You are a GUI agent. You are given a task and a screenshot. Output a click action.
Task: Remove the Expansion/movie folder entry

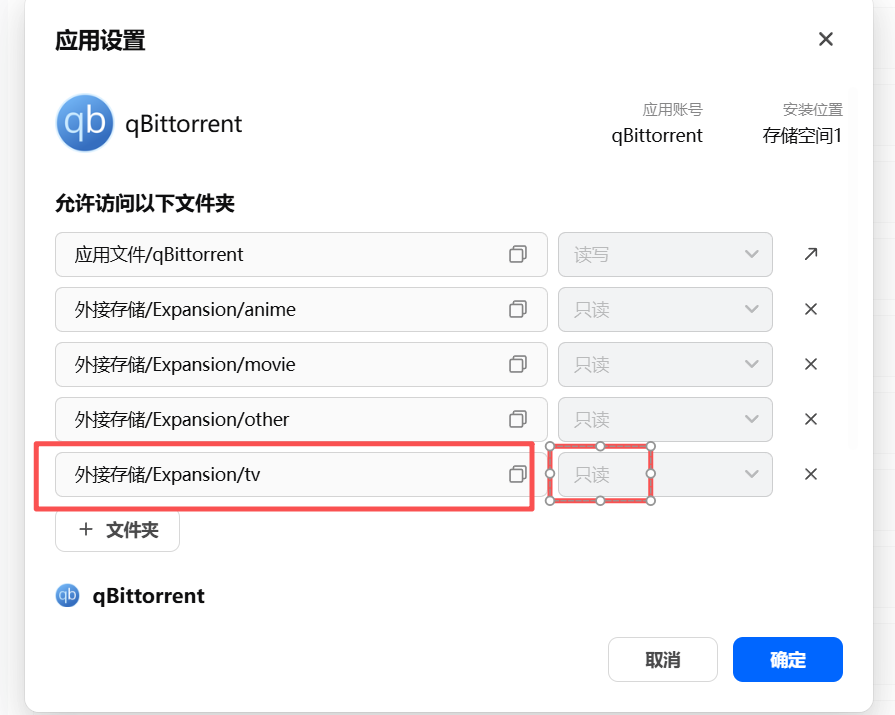pos(811,365)
